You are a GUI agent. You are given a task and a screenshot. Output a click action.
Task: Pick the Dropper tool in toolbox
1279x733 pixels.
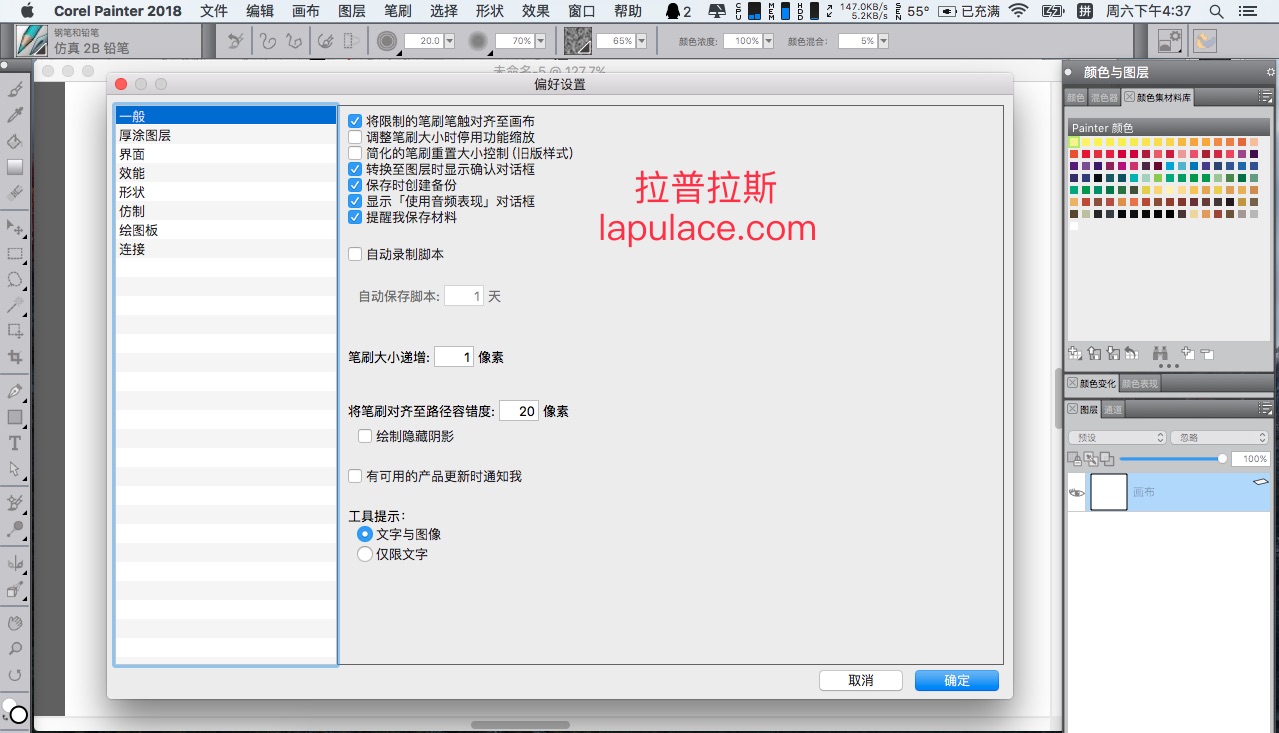pos(15,115)
